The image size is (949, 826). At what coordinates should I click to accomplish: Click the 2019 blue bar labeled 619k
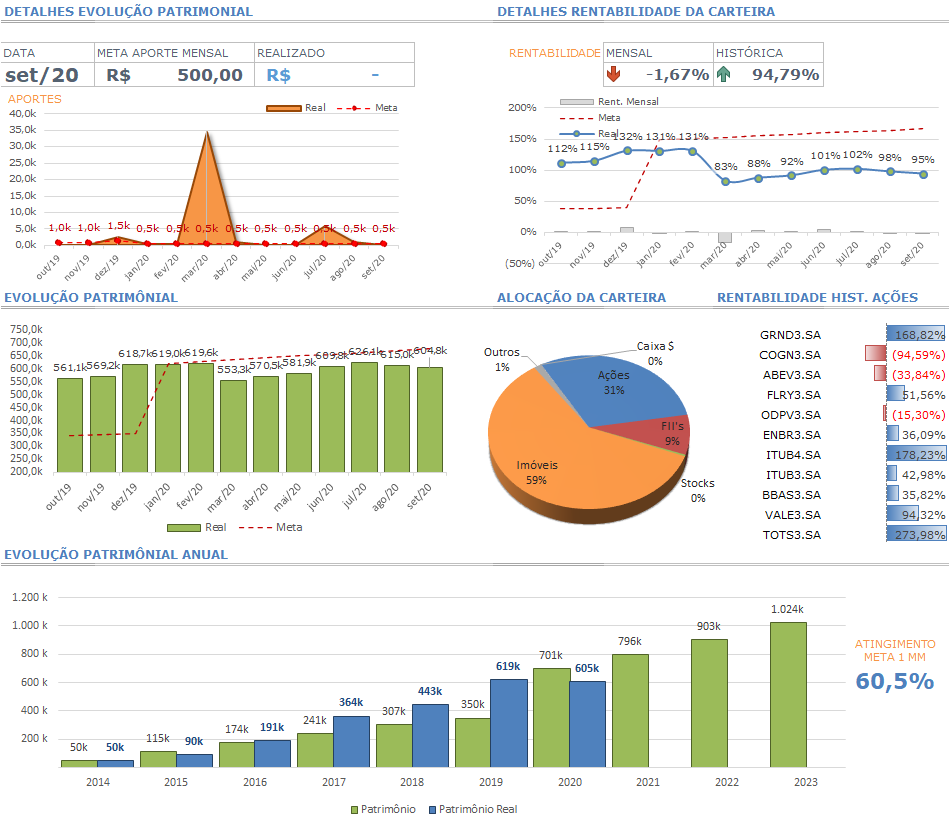pyautogui.click(x=508, y=723)
